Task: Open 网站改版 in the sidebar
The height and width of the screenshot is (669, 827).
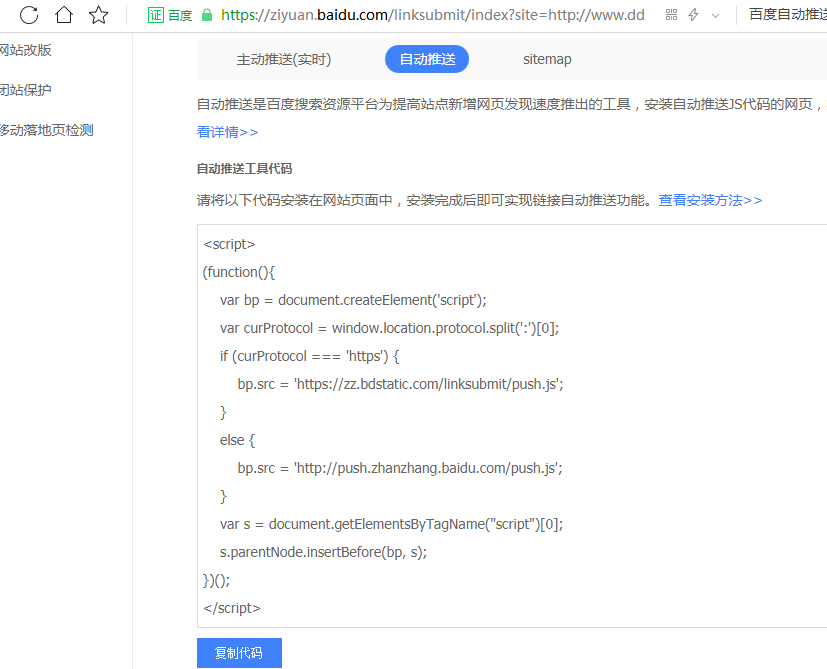Action: coord(25,50)
